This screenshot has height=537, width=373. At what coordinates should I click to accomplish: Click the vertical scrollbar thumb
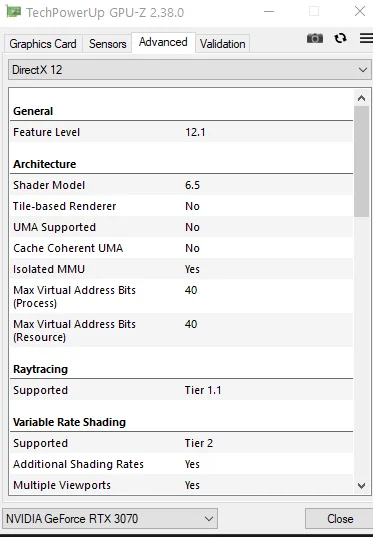point(361,161)
